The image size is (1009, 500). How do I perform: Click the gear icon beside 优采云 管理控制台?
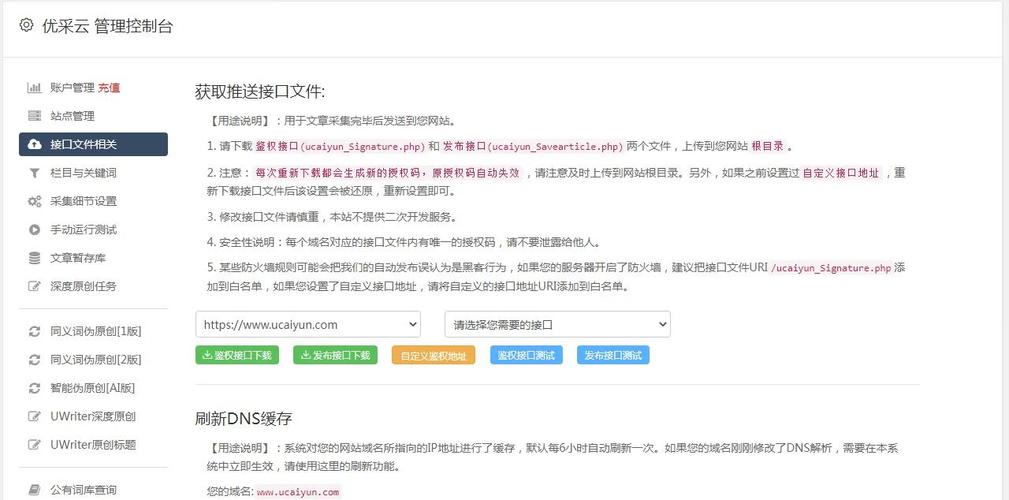(x=26, y=26)
